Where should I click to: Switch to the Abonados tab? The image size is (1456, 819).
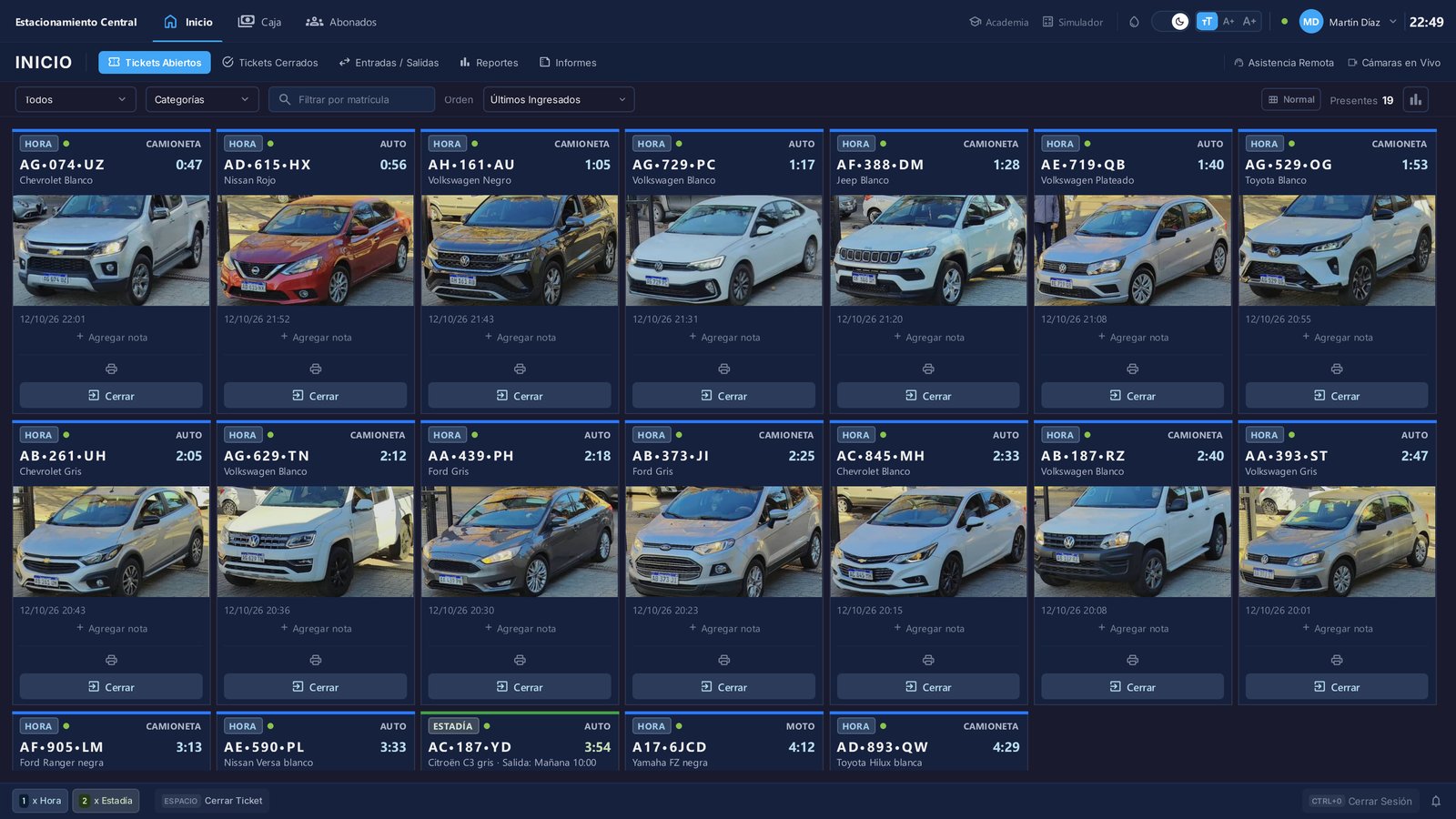click(341, 22)
